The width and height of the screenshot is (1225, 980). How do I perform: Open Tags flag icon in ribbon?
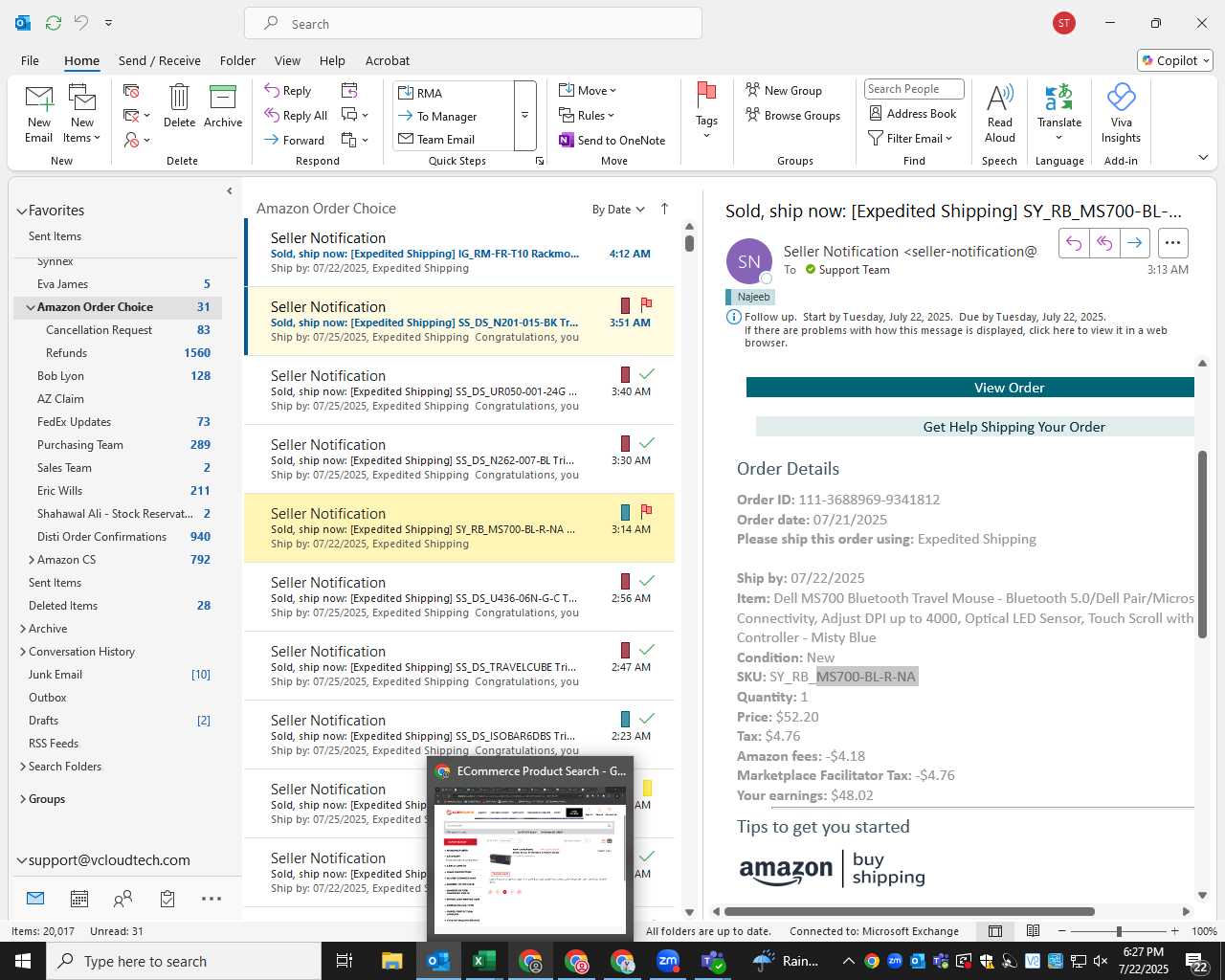pos(706,97)
